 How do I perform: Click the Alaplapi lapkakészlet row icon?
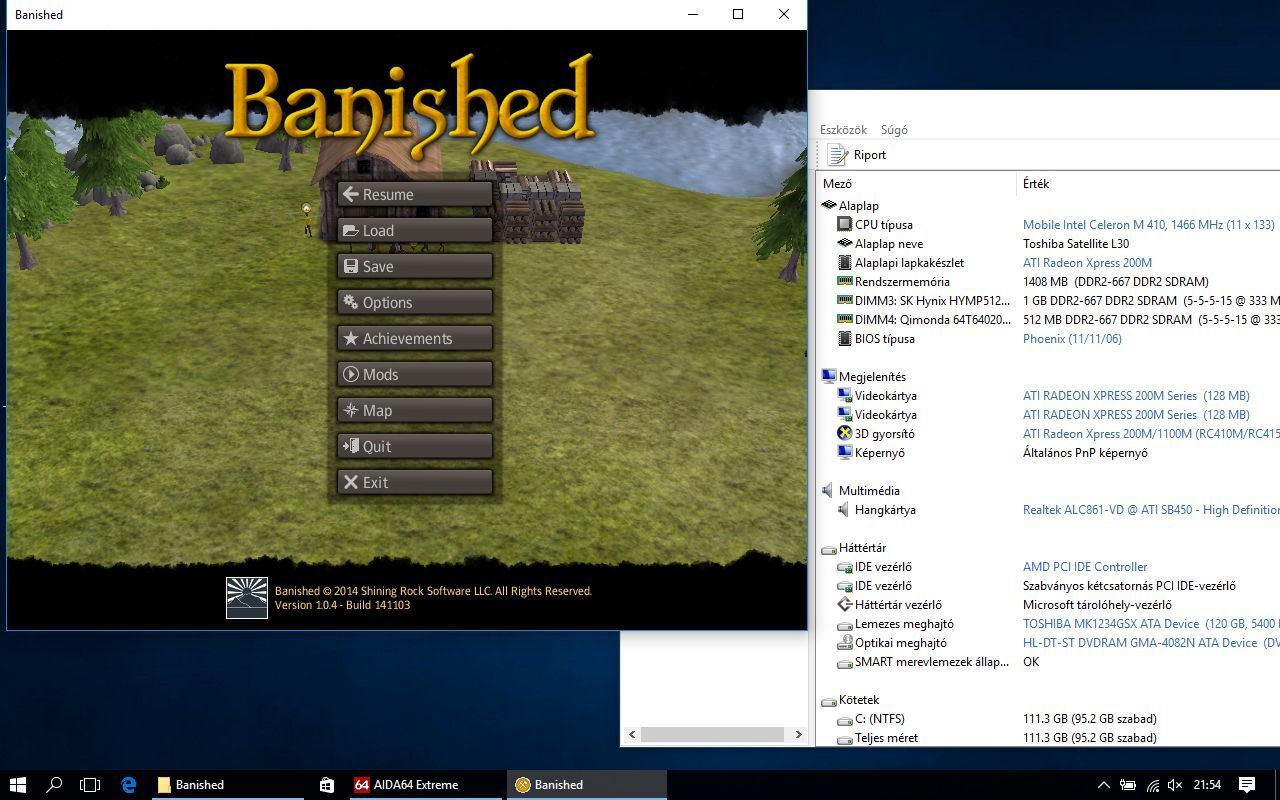pos(845,263)
